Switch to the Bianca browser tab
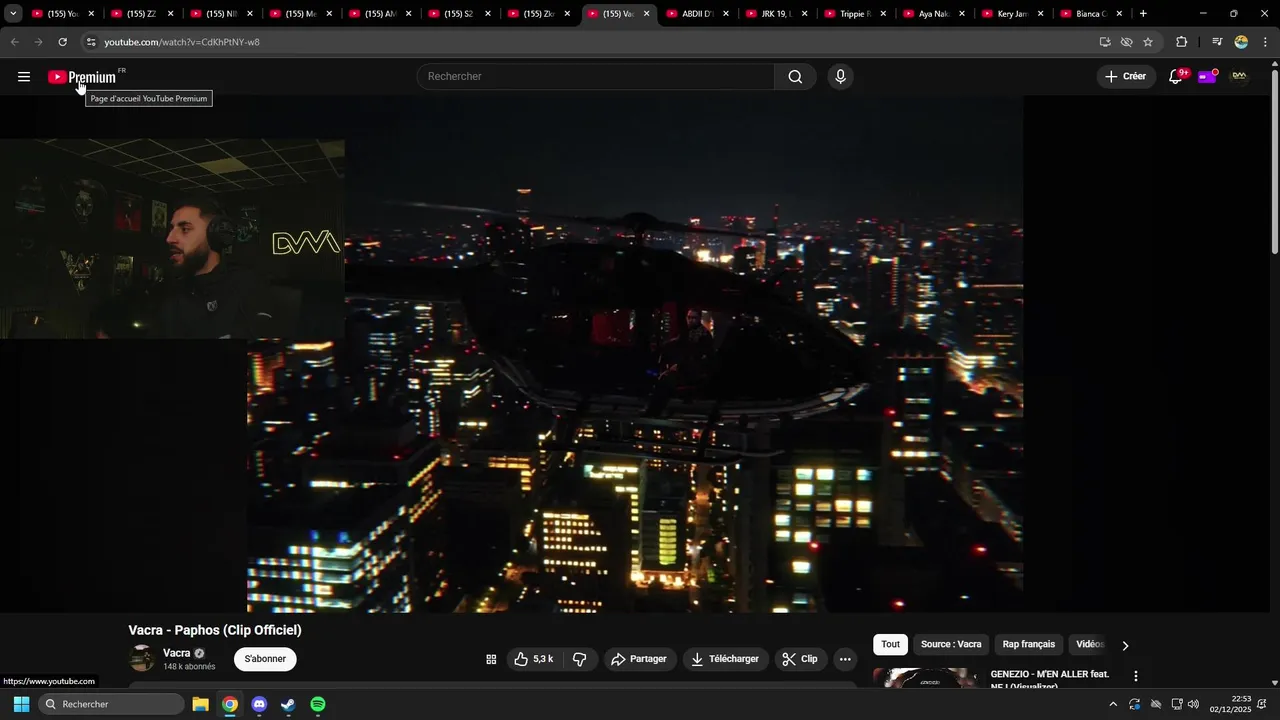The height and width of the screenshot is (720, 1280). 1092,14
